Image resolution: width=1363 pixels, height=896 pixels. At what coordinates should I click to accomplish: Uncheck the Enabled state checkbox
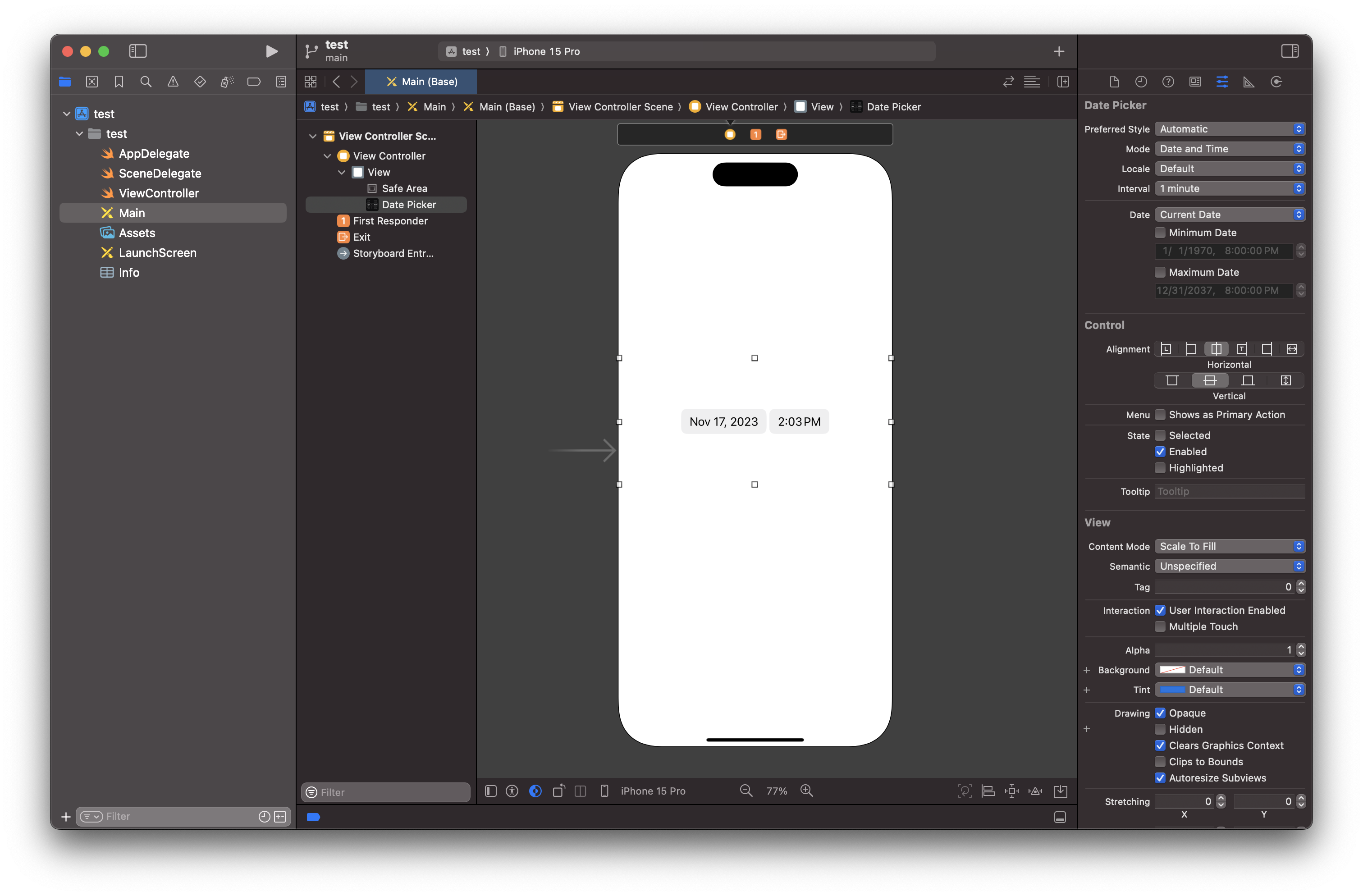[1160, 452]
